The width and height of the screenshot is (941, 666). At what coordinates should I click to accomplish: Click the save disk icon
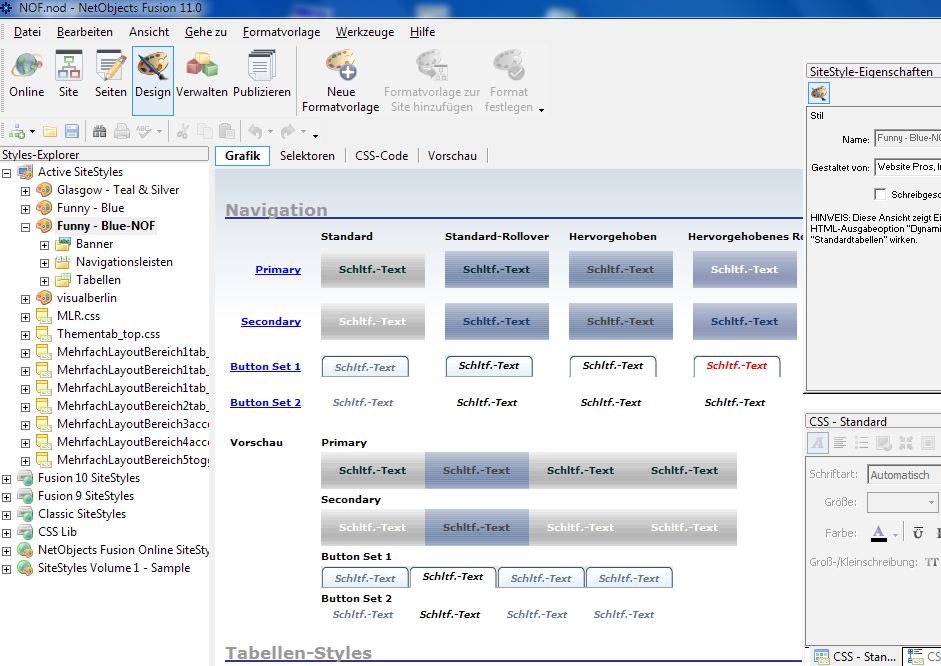[72, 131]
